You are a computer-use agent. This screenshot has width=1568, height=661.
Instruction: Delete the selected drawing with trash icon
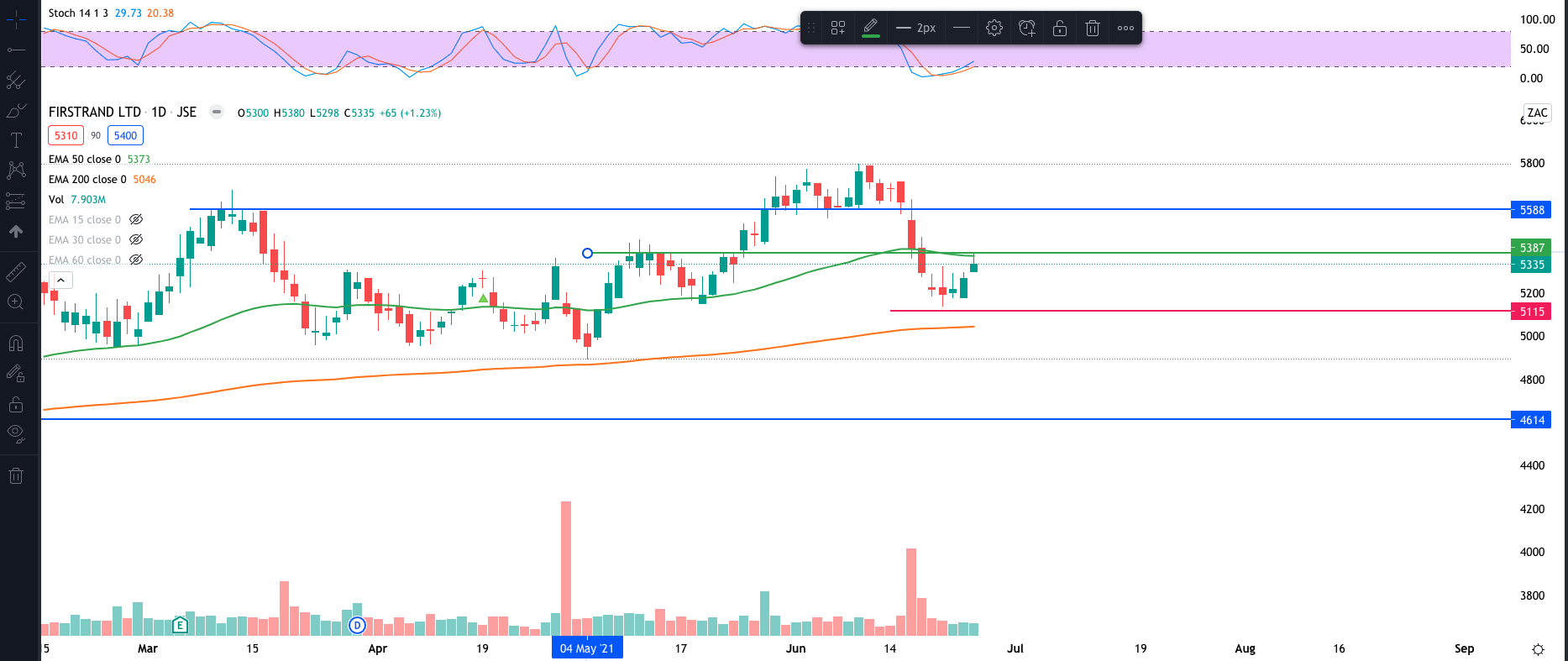pyautogui.click(x=1092, y=28)
